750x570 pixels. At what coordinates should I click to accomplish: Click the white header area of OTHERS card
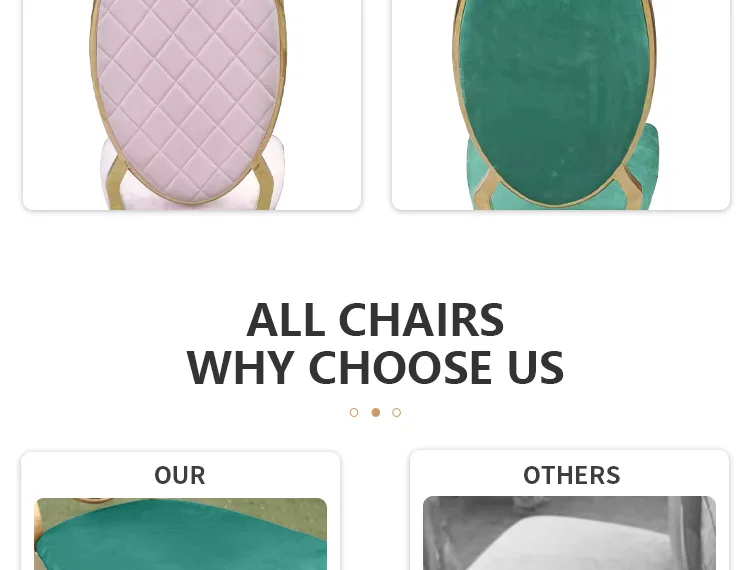[x=569, y=473]
